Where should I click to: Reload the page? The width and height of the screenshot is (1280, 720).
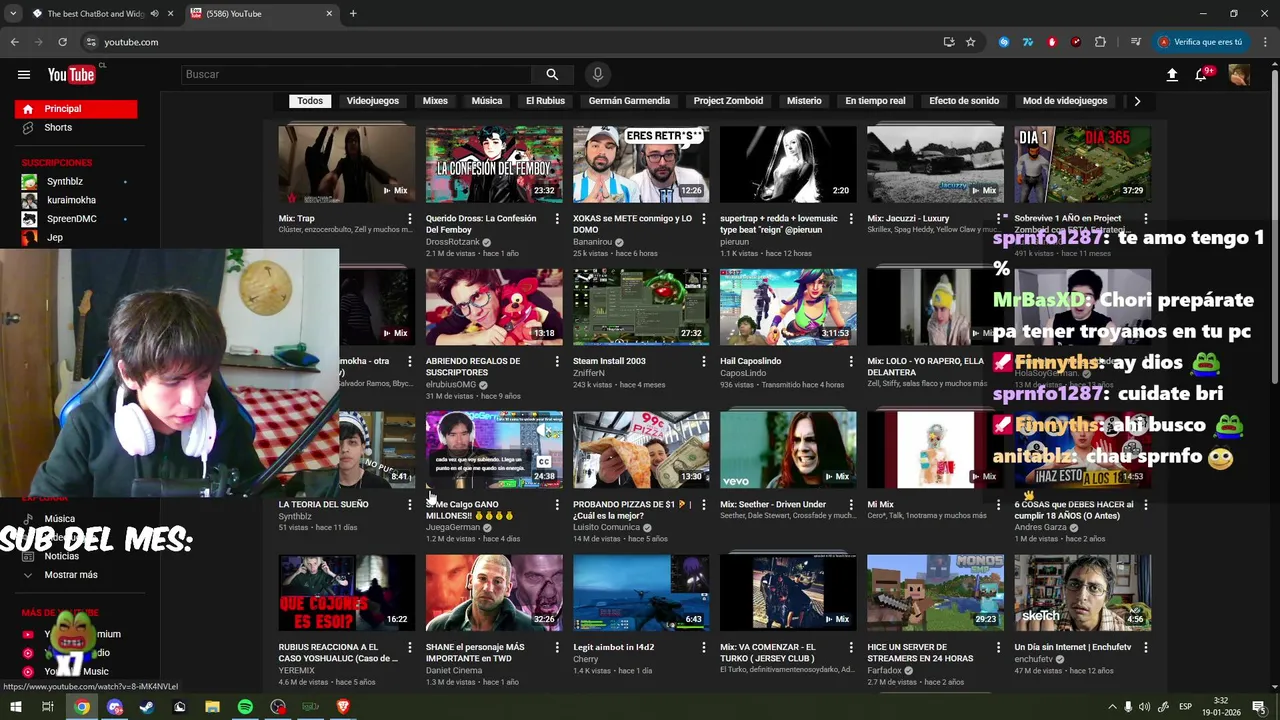coord(62,42)
